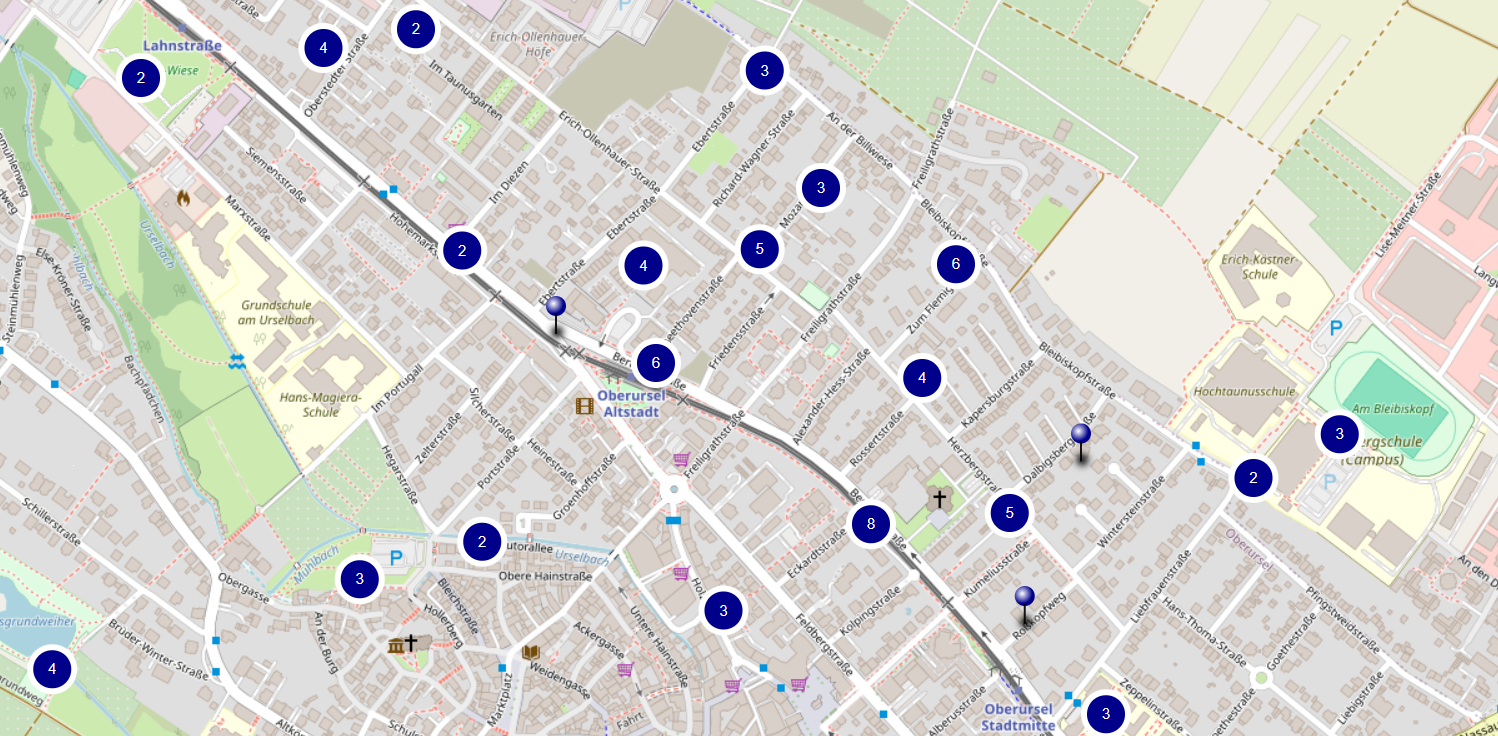
Task: Click the 3 cluster at Zeppelinstraße
Action: coord(1106,714)
